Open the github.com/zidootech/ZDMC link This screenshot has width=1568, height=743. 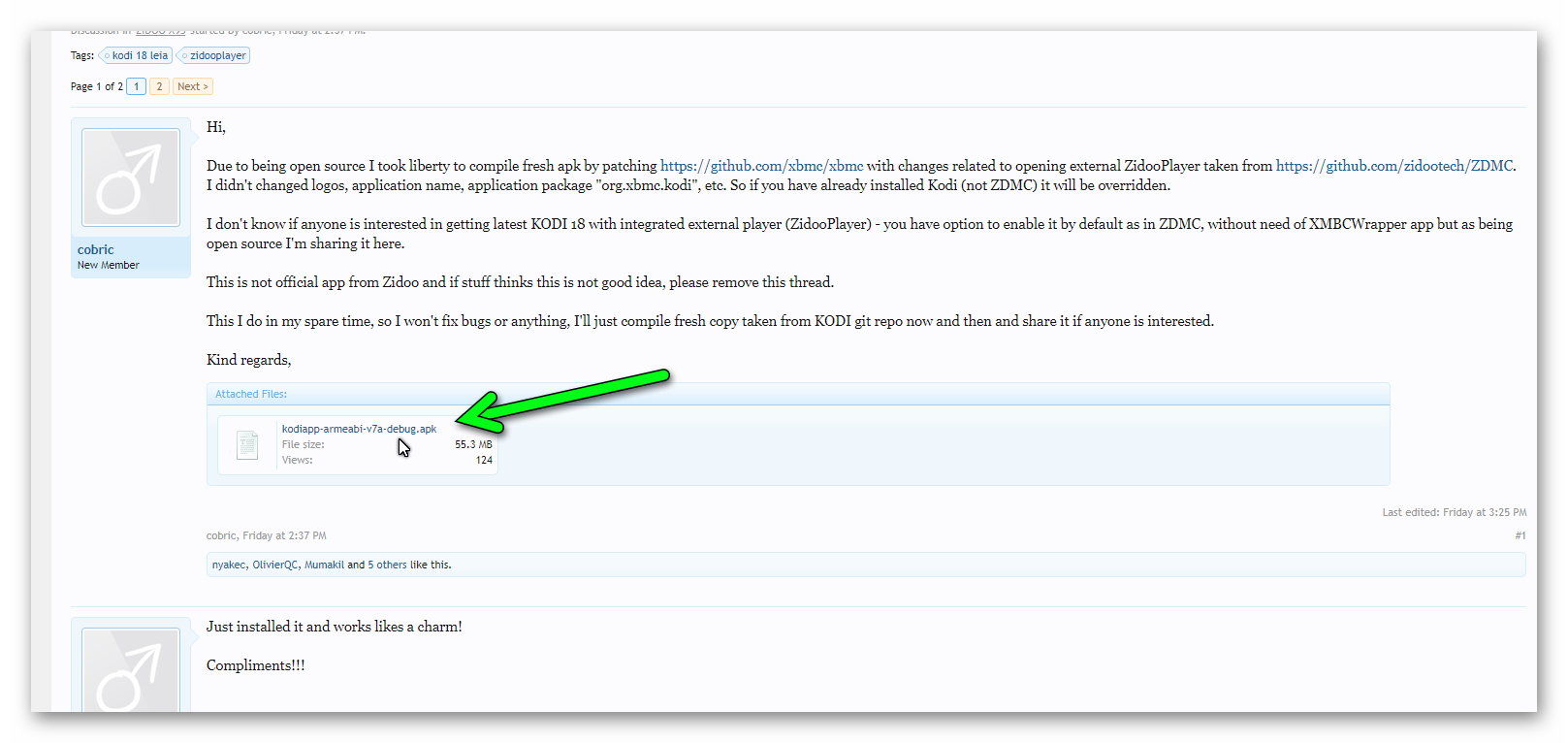pos(1393,166)
